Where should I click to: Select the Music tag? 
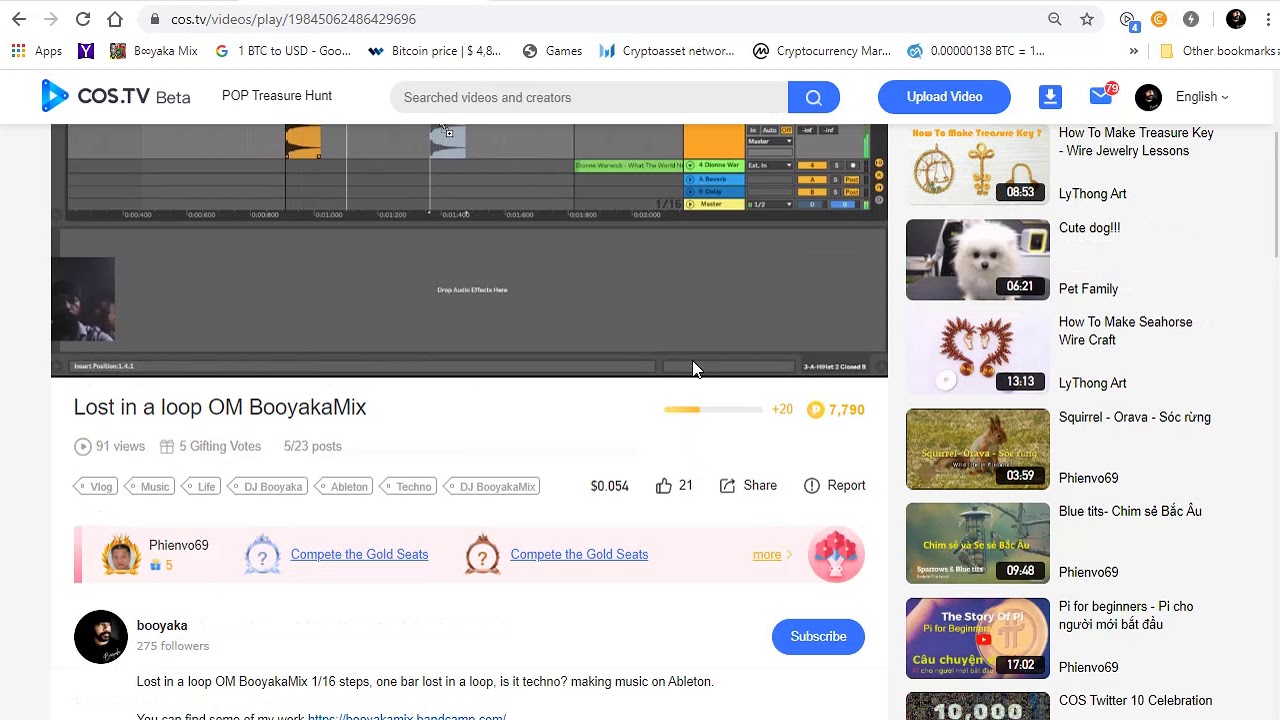coord(149,487)
